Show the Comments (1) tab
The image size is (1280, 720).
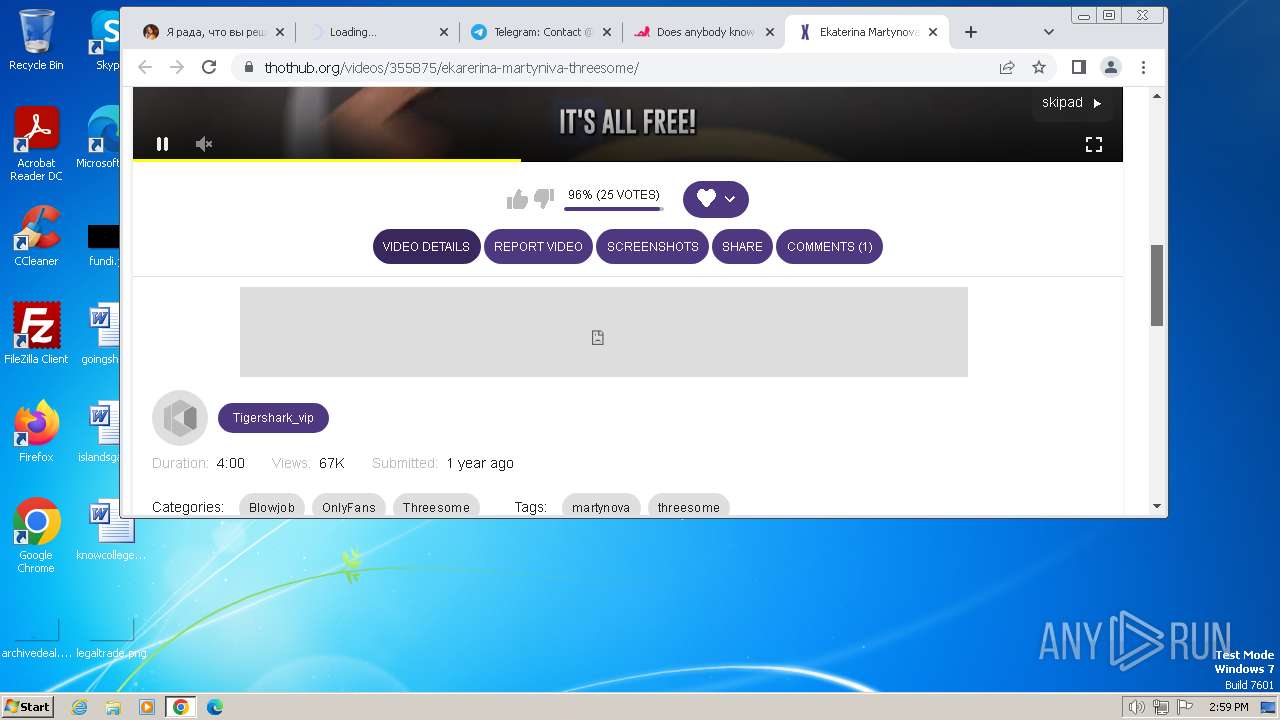coord(829,247)
